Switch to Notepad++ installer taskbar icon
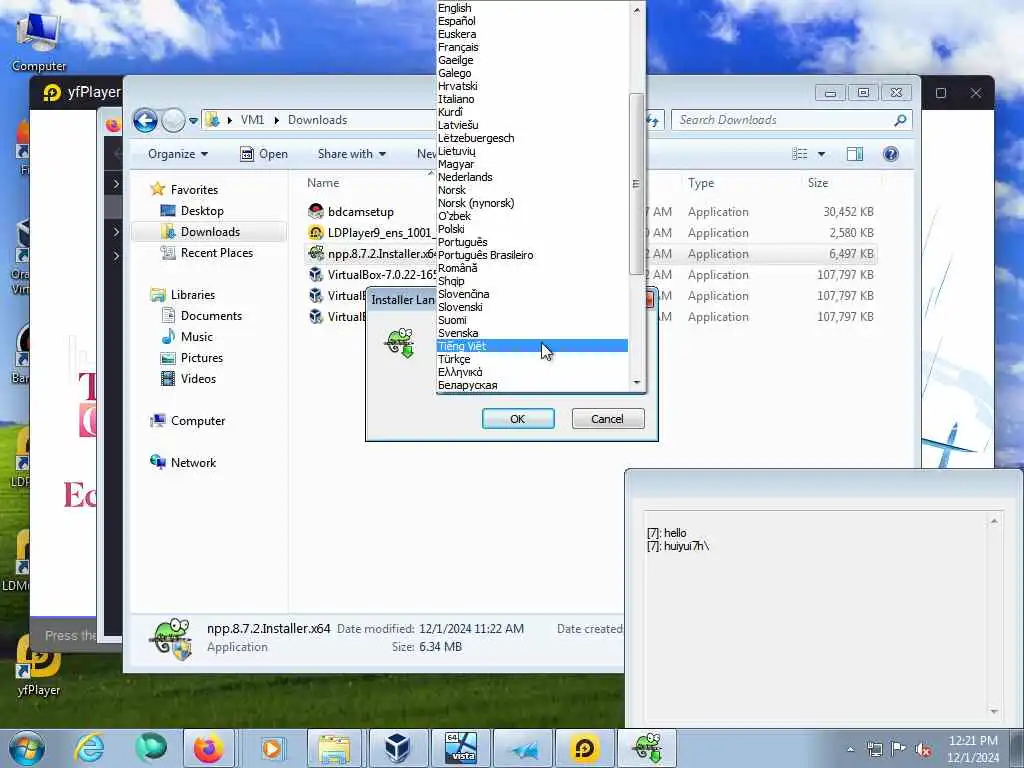The image size is (1024, 768). pos(647,748)
